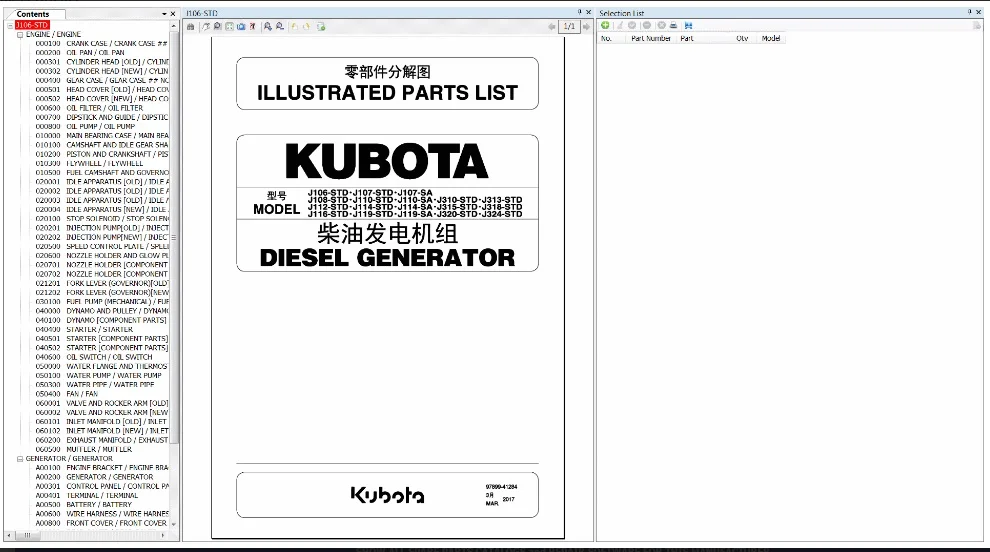Open 000100 CRANK CASE section
The image size is (990, 552).
point(101,44)
